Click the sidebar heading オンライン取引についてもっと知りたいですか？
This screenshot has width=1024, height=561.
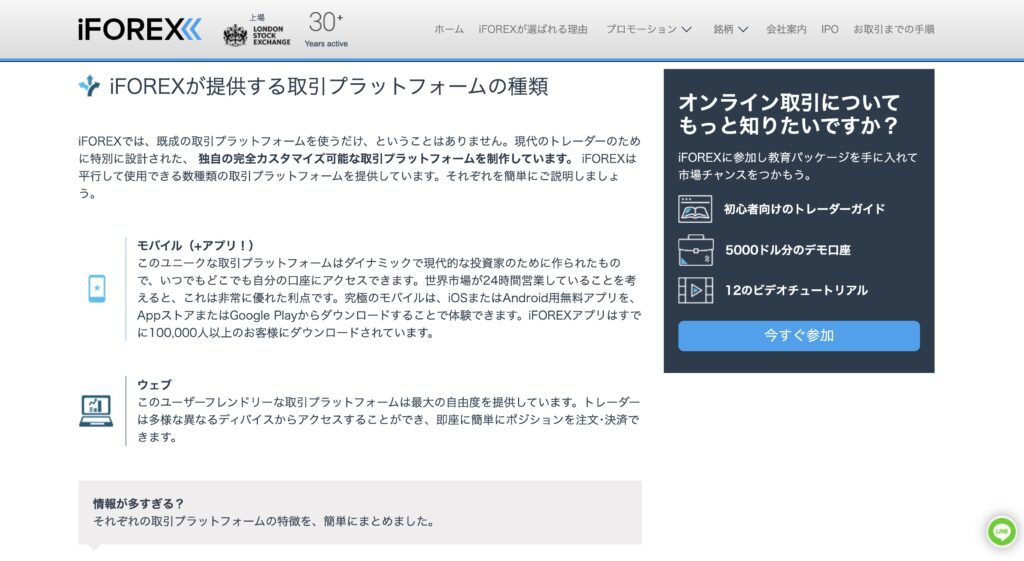(789, 114)
